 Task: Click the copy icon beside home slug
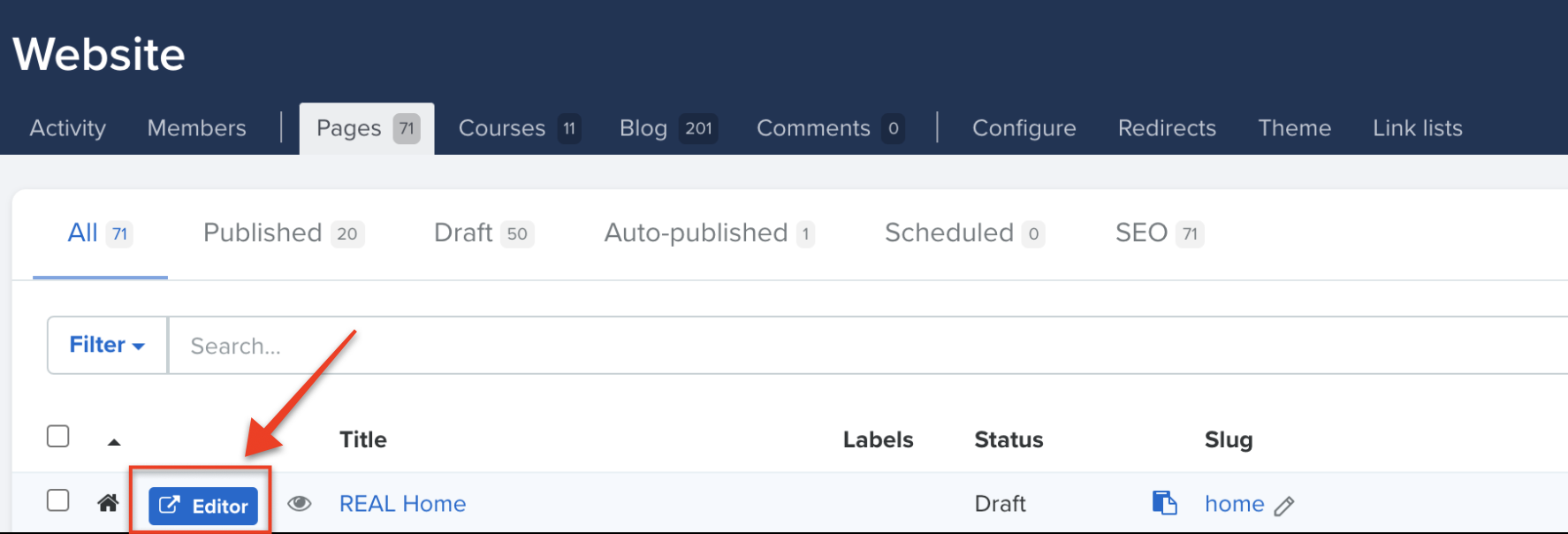pos(1164,502)
